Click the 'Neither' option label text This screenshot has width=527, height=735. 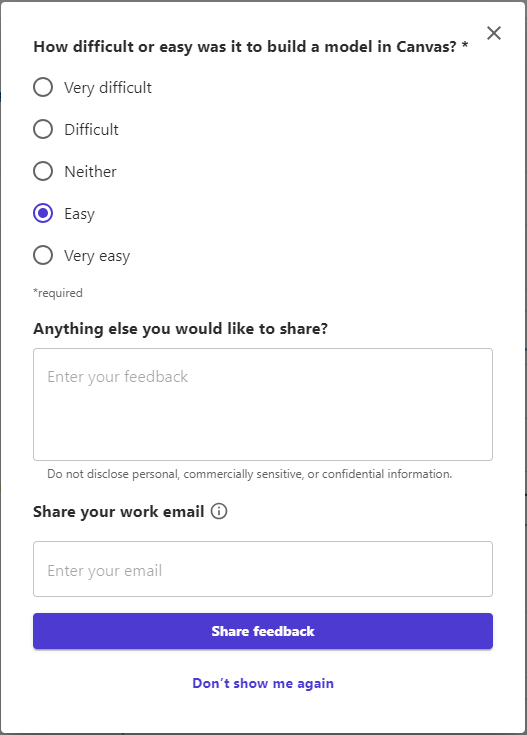coord(90,172)
